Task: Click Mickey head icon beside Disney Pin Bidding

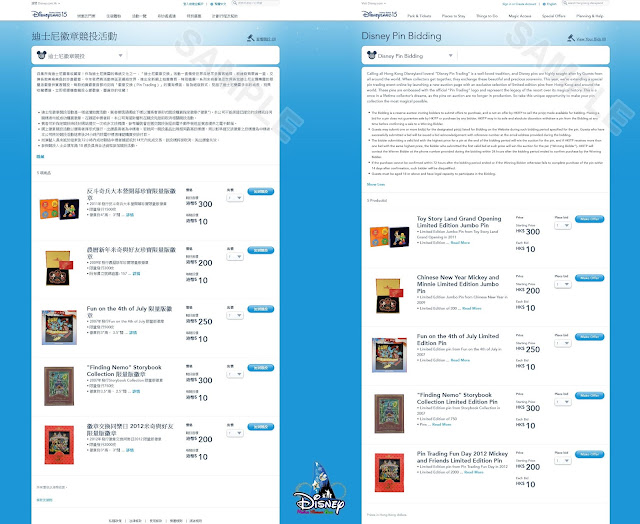Action: [371, 55]
